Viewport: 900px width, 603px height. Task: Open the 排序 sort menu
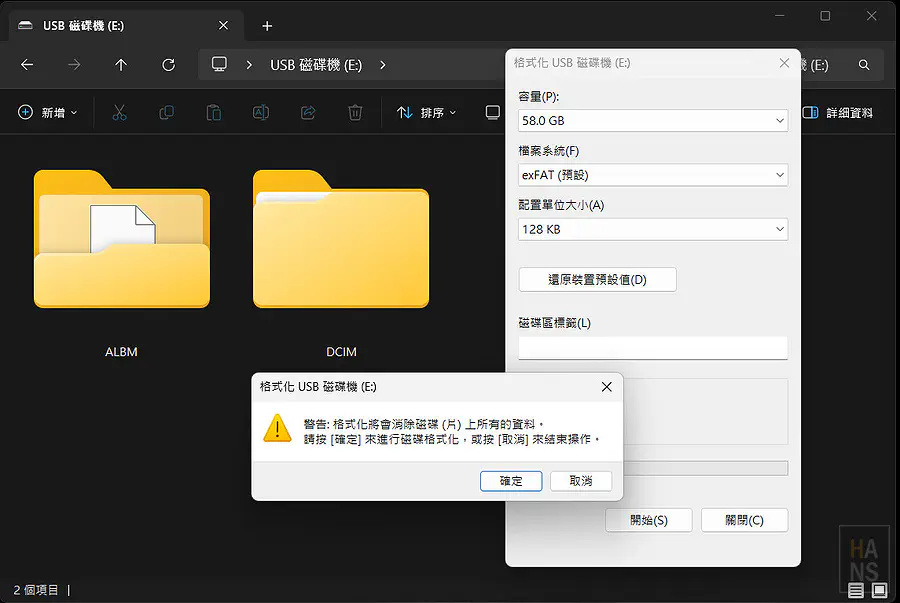pyautogui.click(x=426, y=113)
